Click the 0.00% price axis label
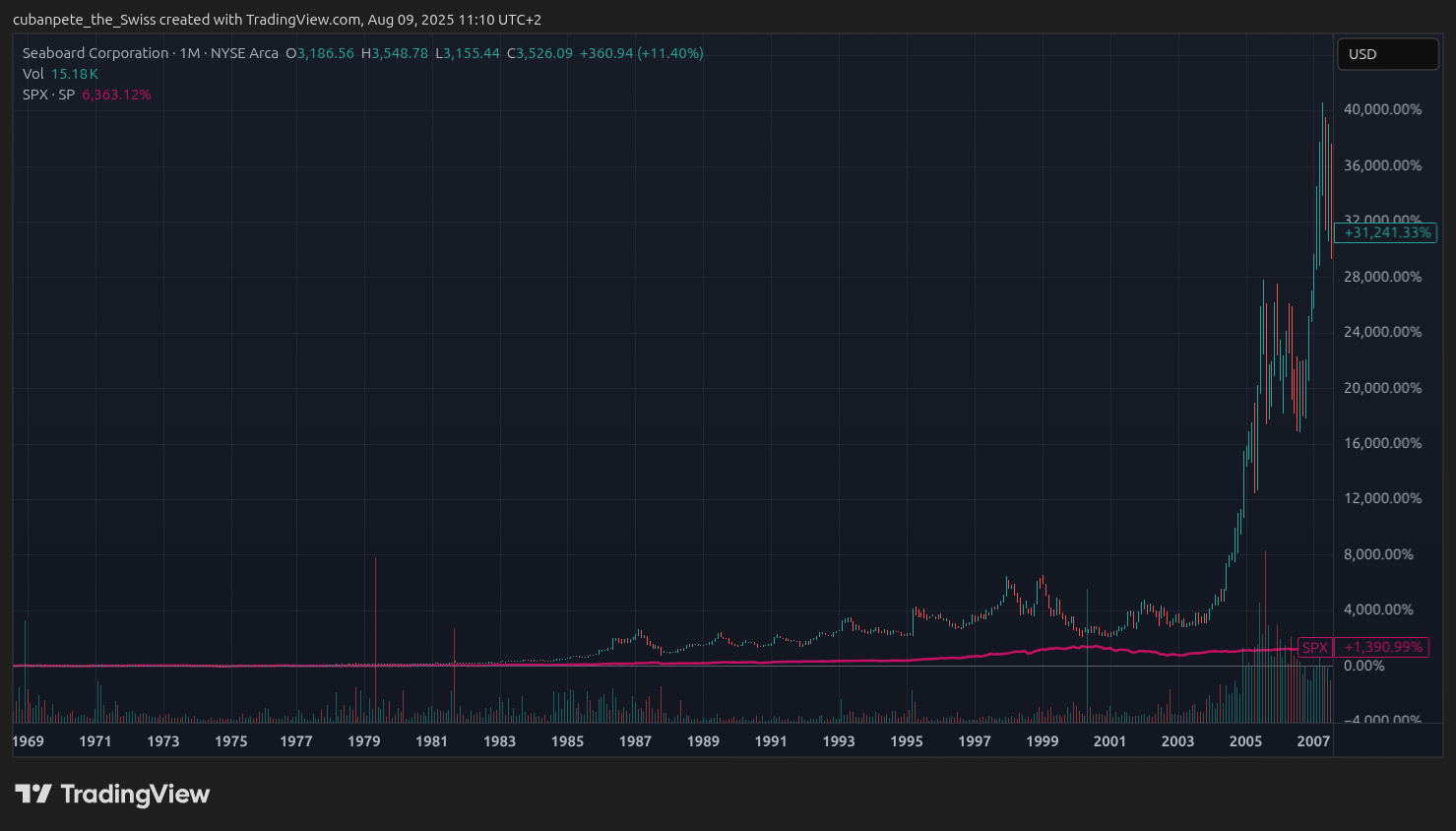This screenshot has width=1456, height=831. point(1363,666)
